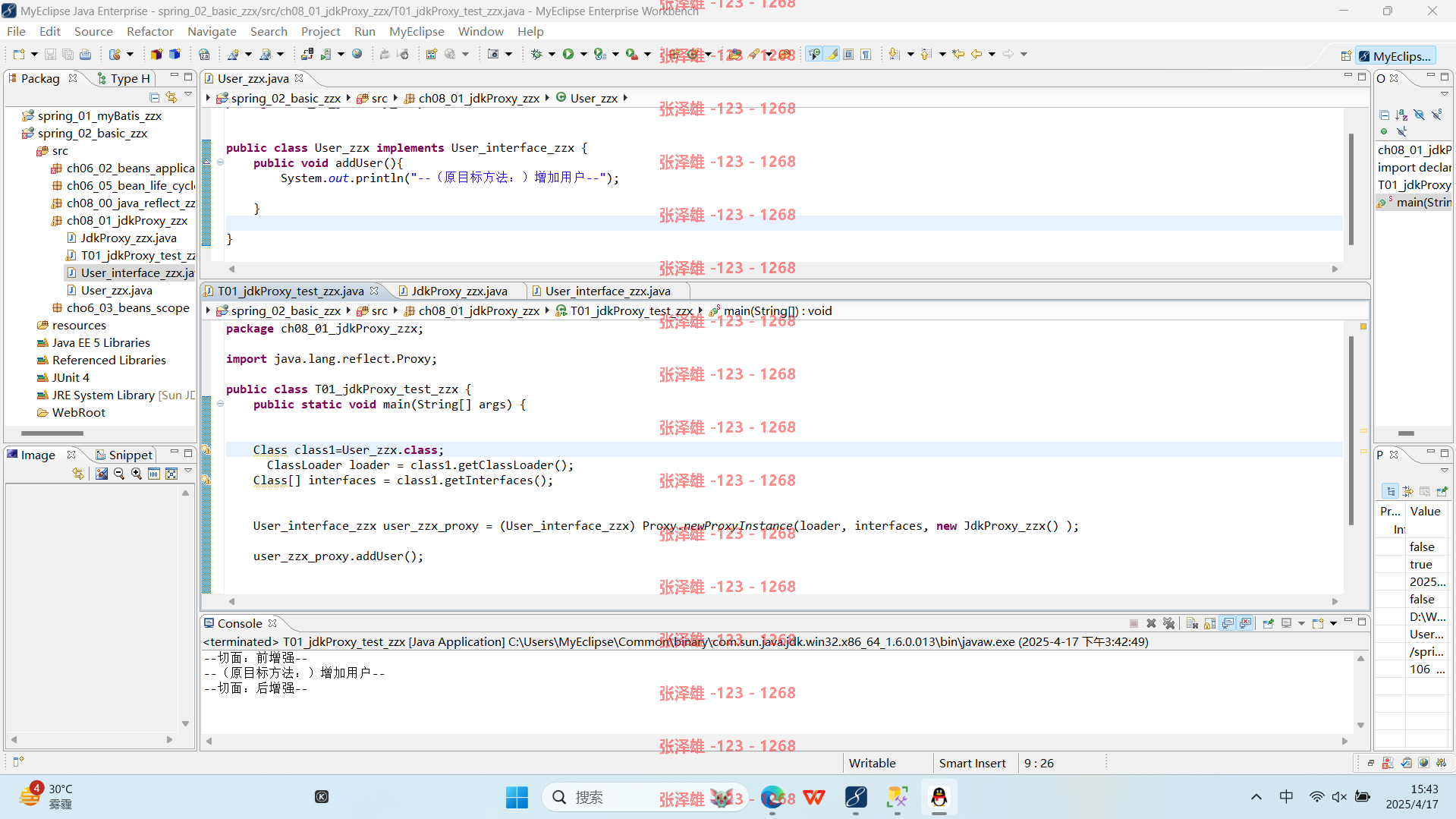
Task: Click the Debug bug toolbar icon
Action: tap(536, 54)
